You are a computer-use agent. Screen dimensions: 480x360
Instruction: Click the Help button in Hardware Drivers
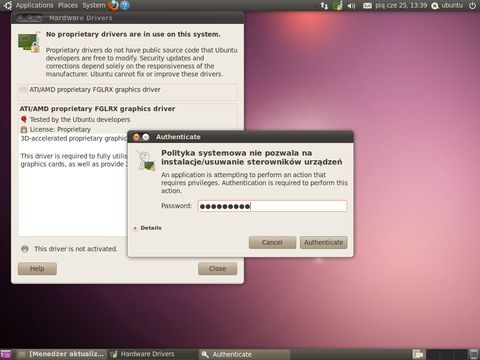pos(37,269)
